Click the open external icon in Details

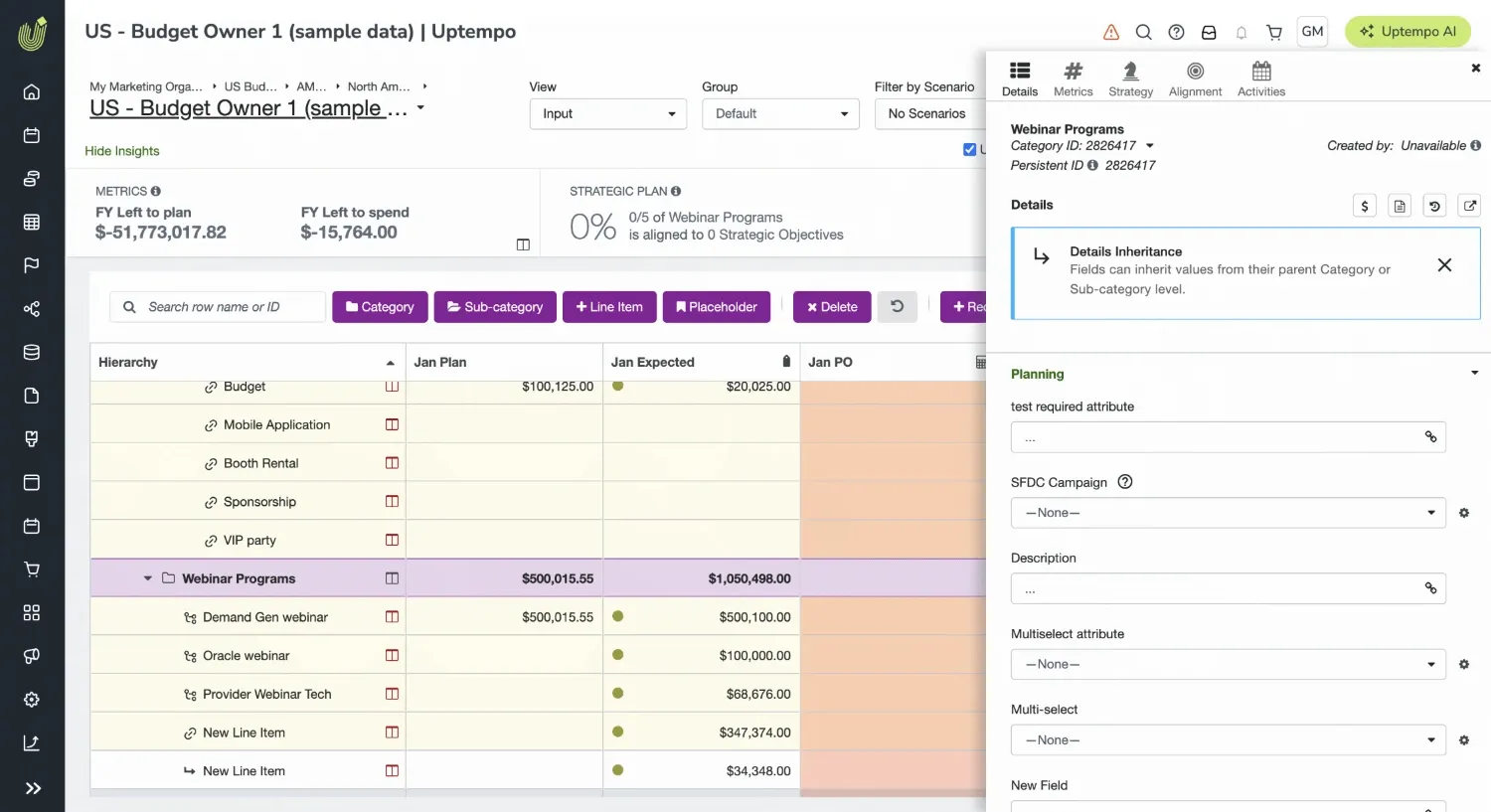tap(1469, 206)
